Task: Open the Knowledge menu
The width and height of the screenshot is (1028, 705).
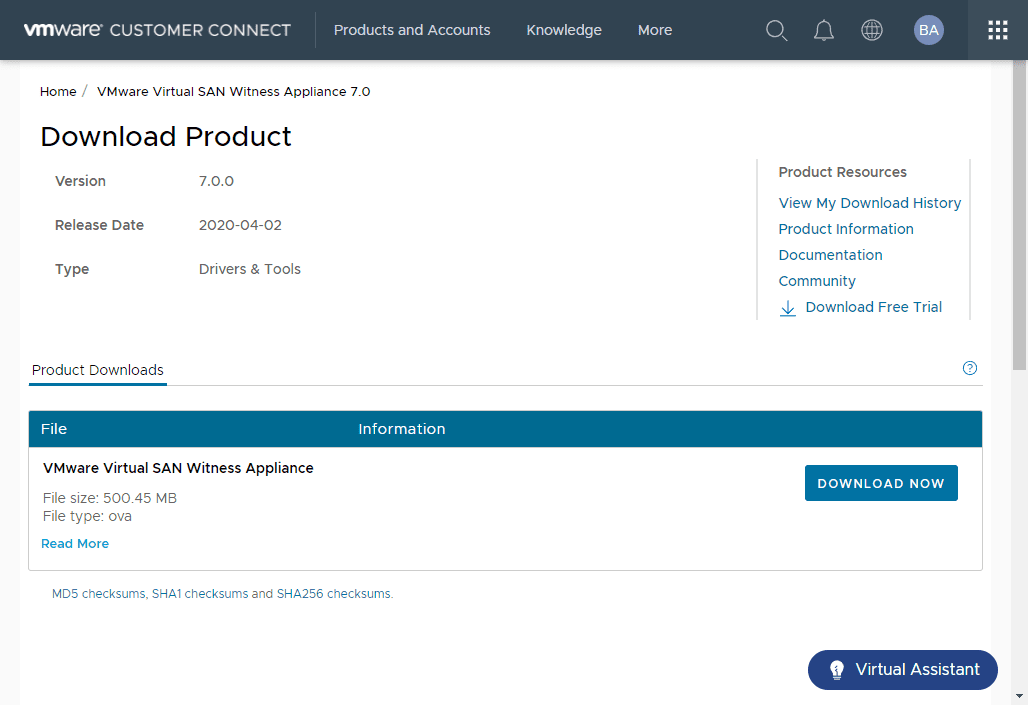Action: click(x=564, y=30)
